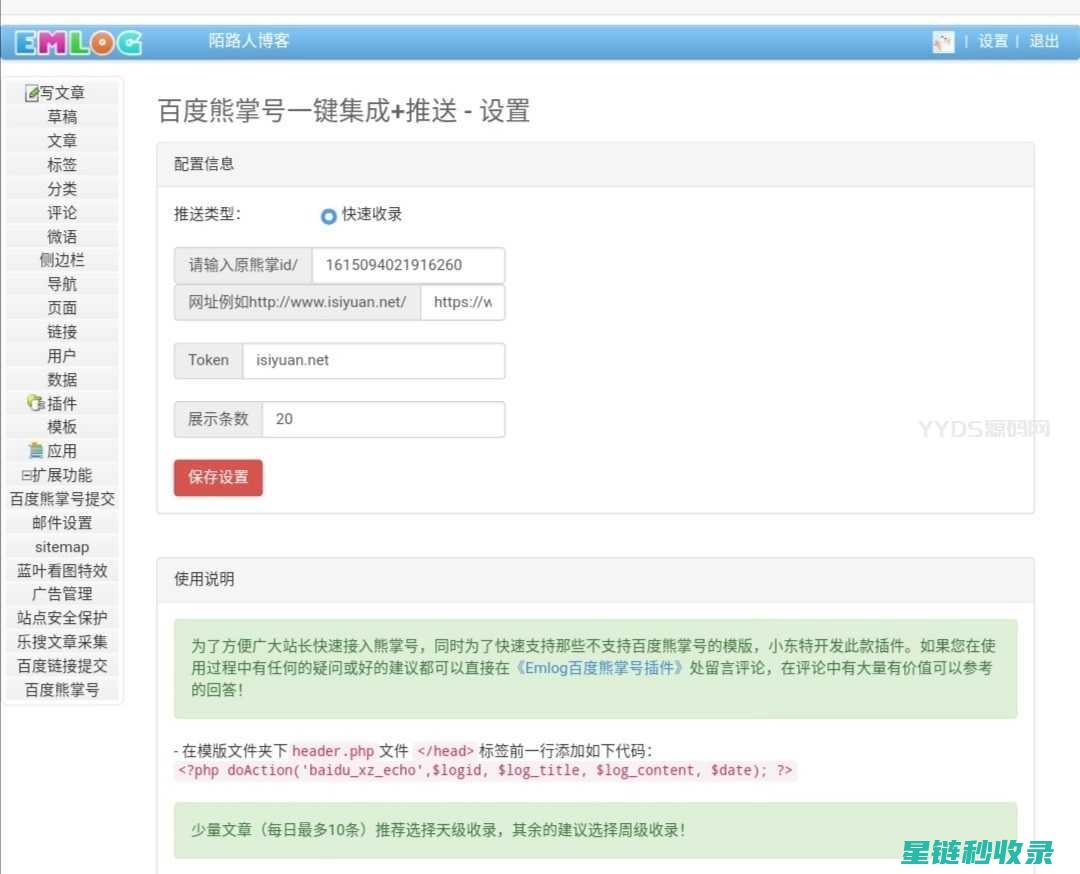Open 模板 in the sidebar
Screen dimensions: 1080x874
click(62, 427)
